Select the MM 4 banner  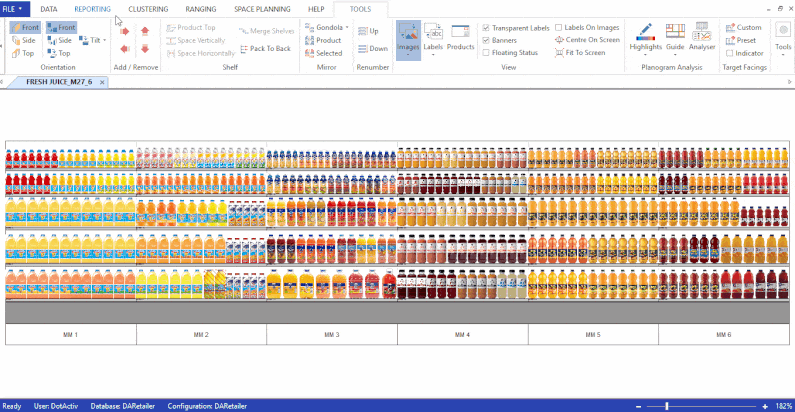point(462,335)
